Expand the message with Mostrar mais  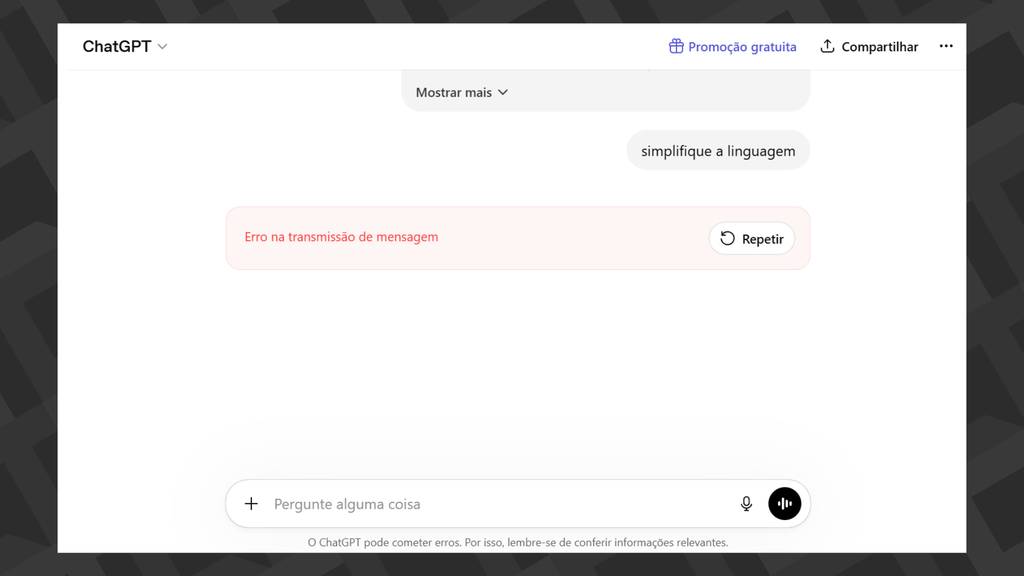coord(462,92)
